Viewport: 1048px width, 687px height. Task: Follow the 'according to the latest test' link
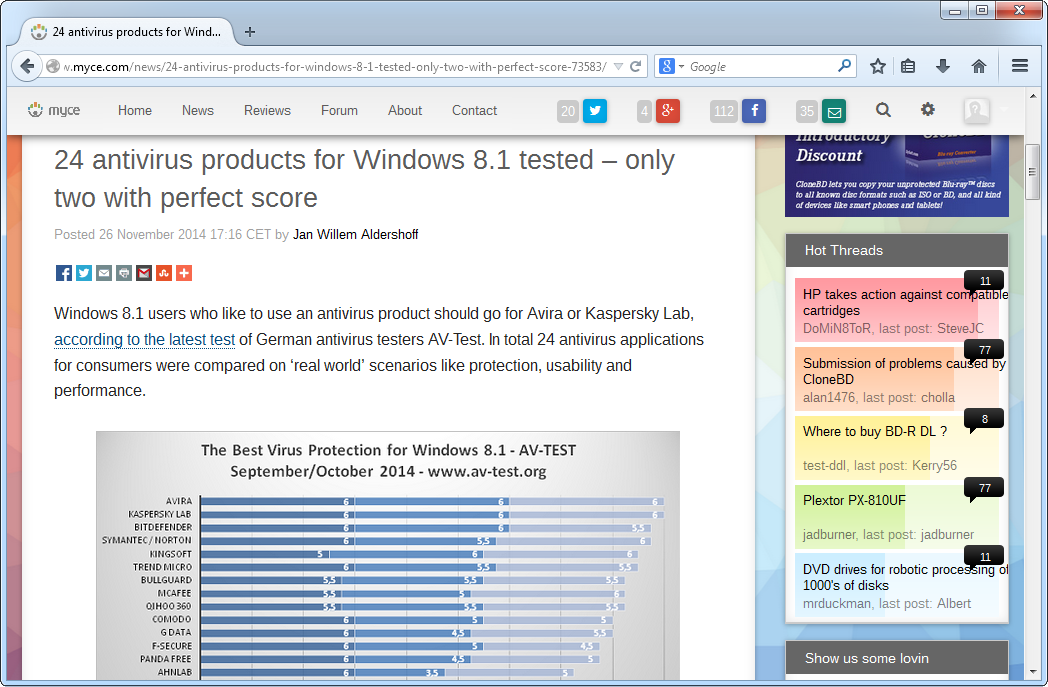point(144,340)
